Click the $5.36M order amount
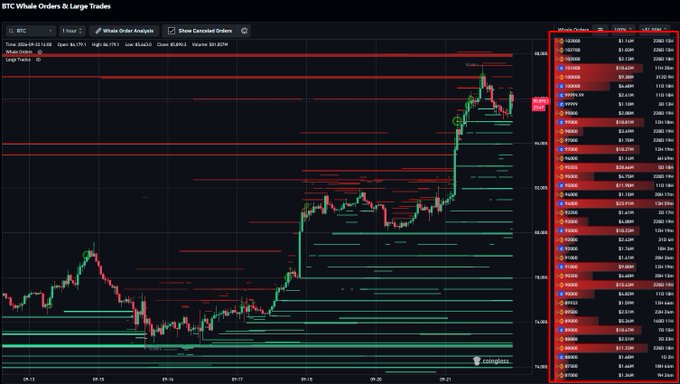 click(626, 321)
